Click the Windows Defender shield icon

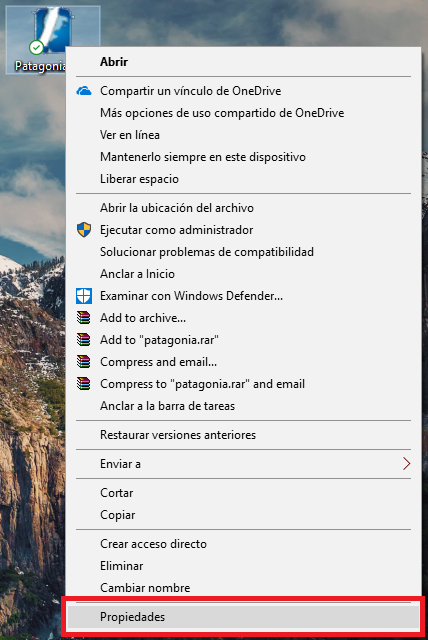84,296
